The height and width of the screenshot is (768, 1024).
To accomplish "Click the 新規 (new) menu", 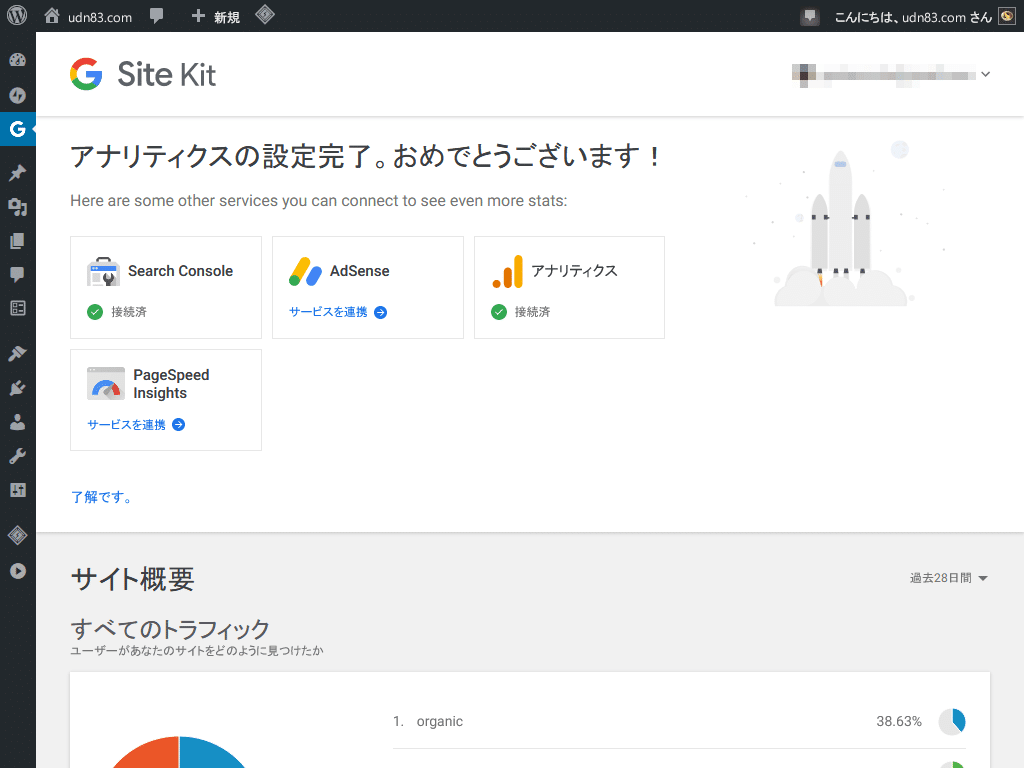I will [x=216, y=17].
